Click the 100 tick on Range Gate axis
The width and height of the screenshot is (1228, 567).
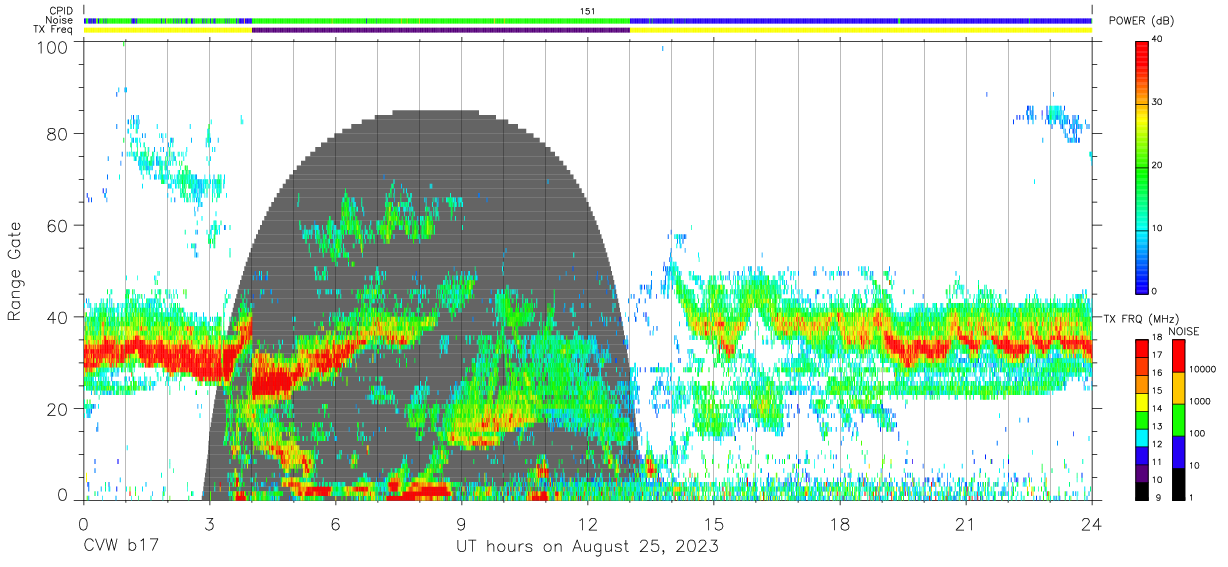[x=53, y=47]
